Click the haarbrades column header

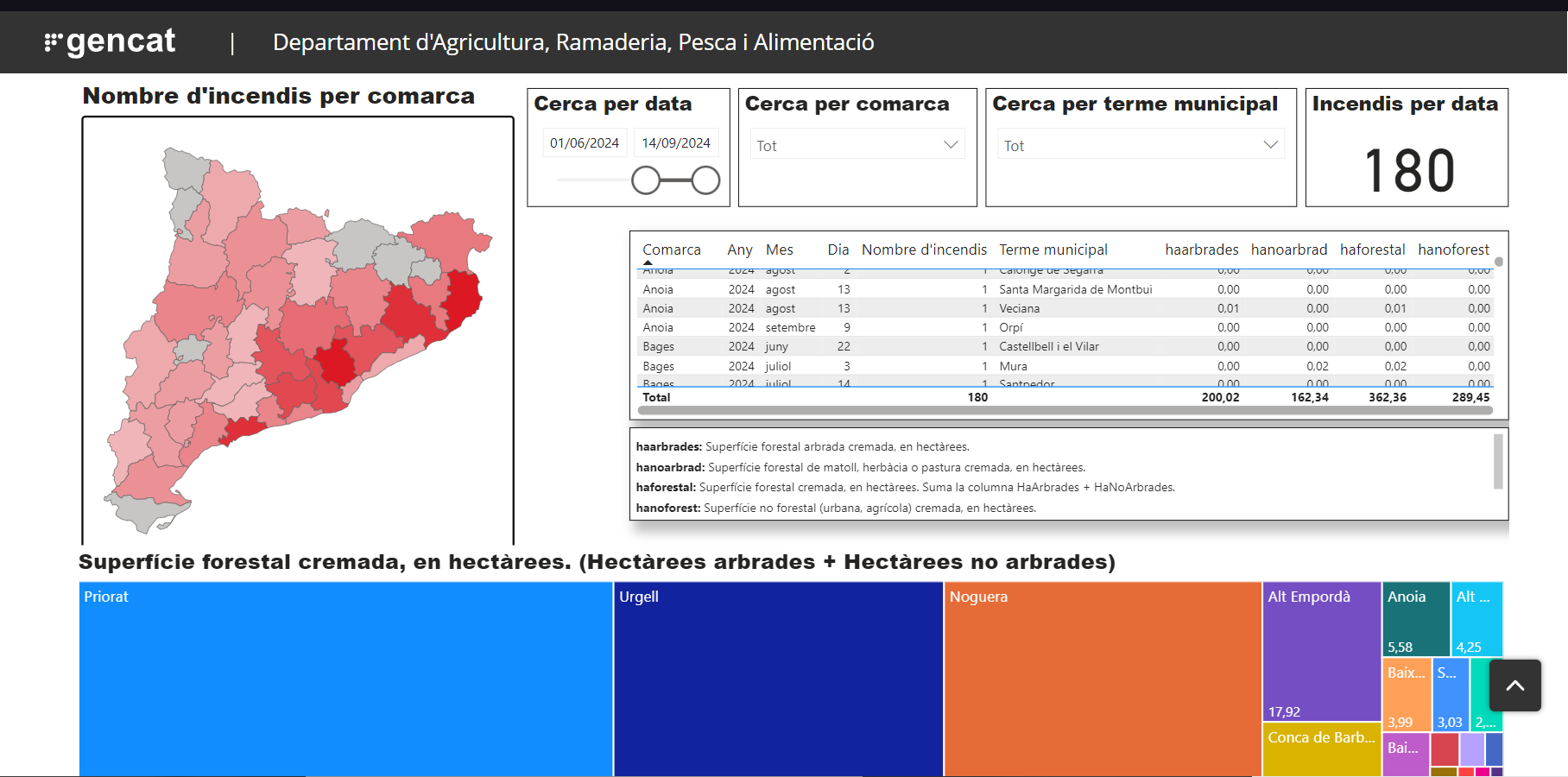point(1201,250)
